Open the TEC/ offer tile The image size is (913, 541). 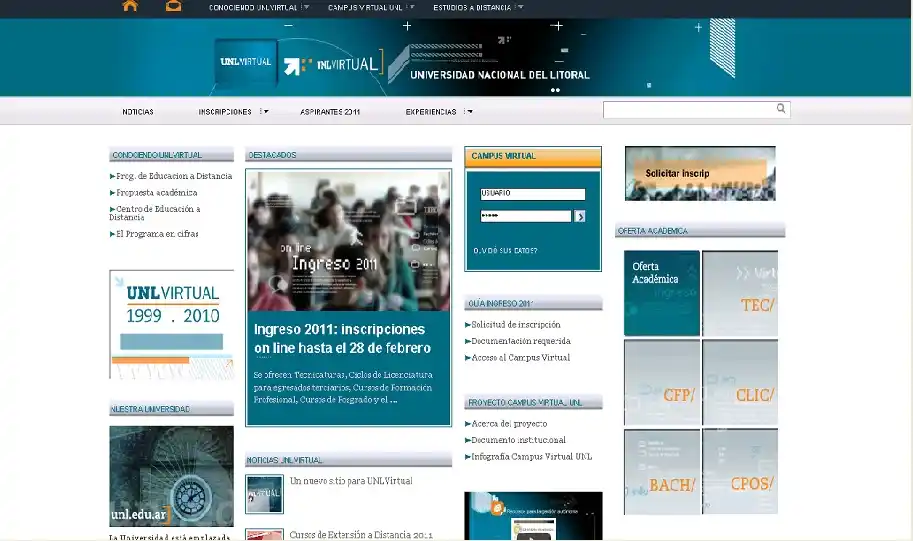740,293
